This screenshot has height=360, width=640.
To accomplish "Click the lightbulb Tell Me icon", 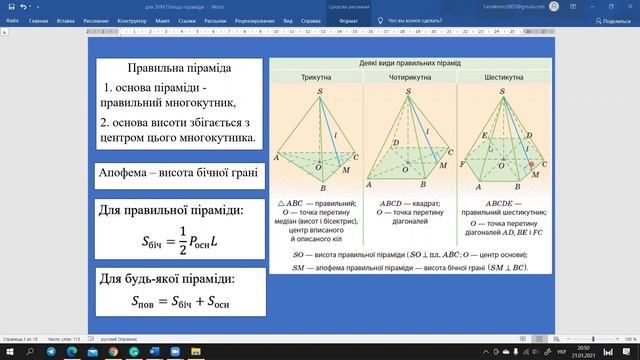I will pyautogui.click(x=380, y=20).
